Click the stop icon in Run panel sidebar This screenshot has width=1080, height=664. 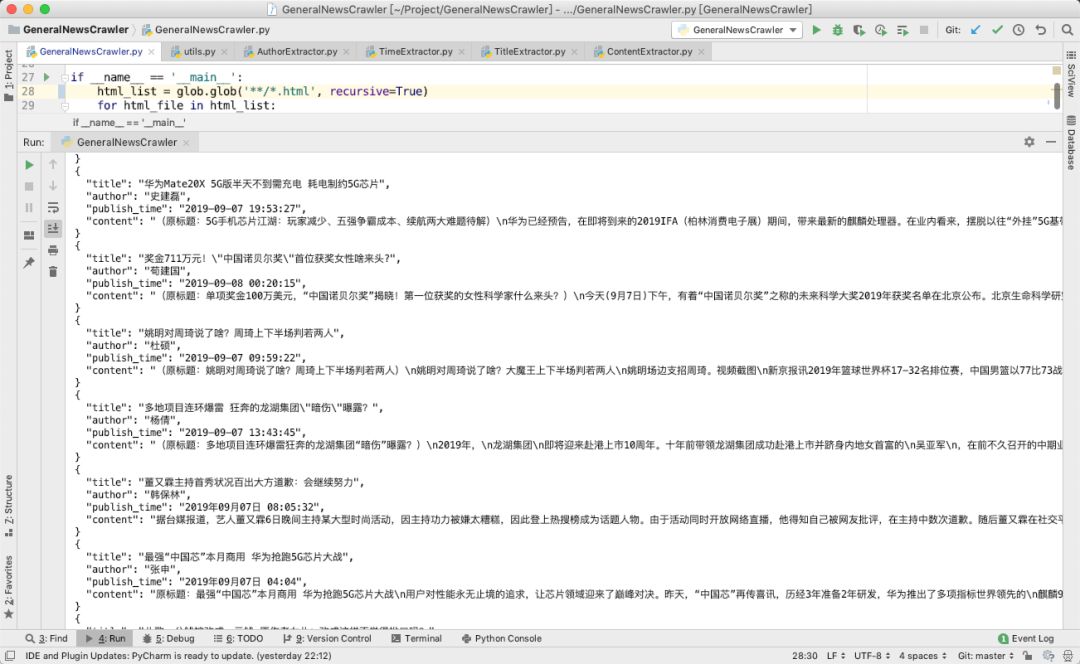[x=29, y=186]
